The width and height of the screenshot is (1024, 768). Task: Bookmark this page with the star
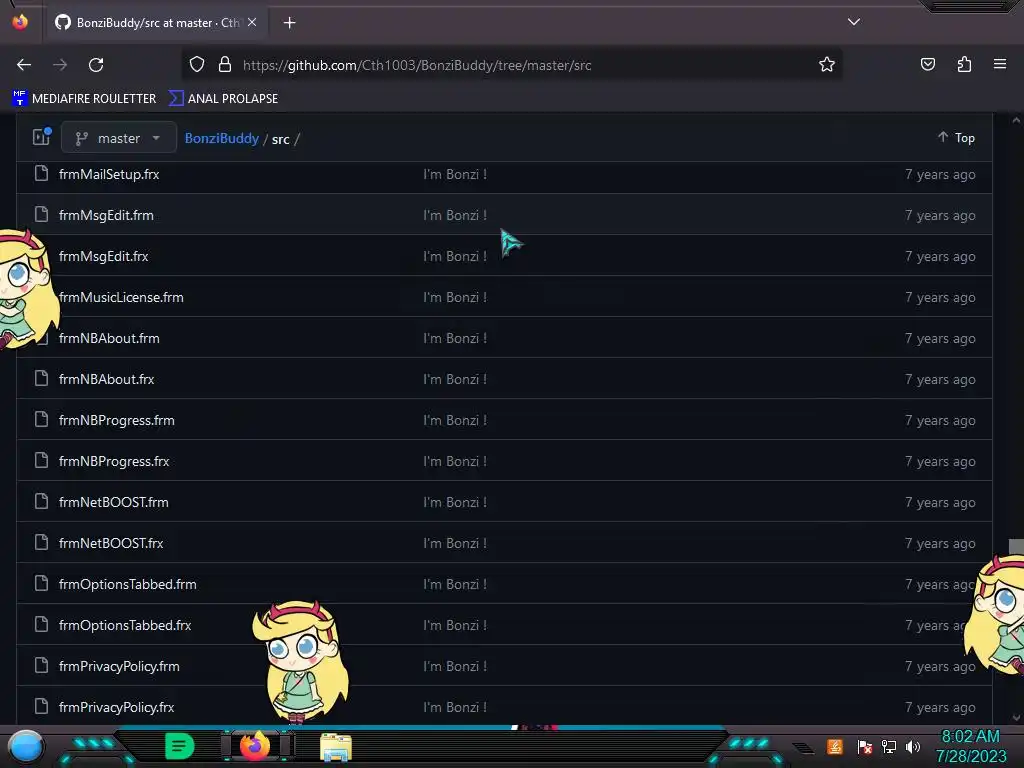tap(827, 64)
